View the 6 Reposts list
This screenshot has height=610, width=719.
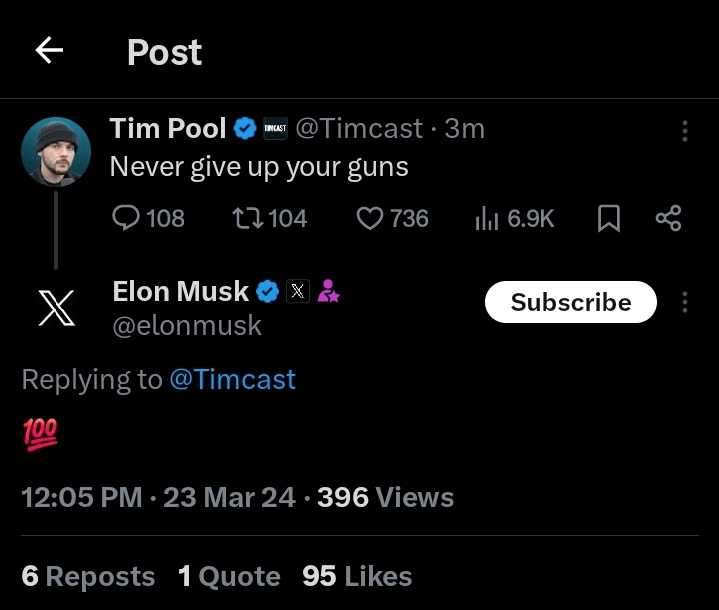point(88,576)
